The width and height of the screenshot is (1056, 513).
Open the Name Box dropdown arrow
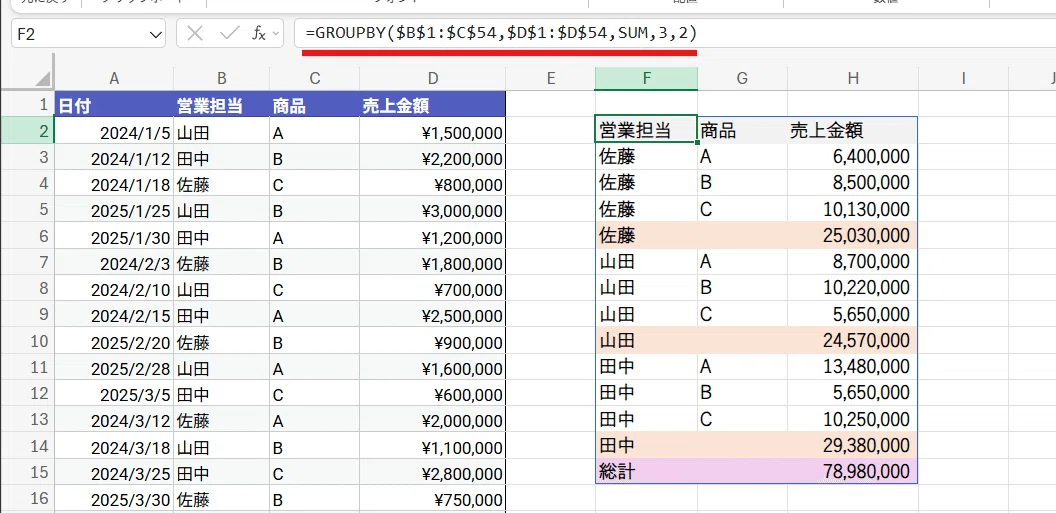click(x=156, y=34)
